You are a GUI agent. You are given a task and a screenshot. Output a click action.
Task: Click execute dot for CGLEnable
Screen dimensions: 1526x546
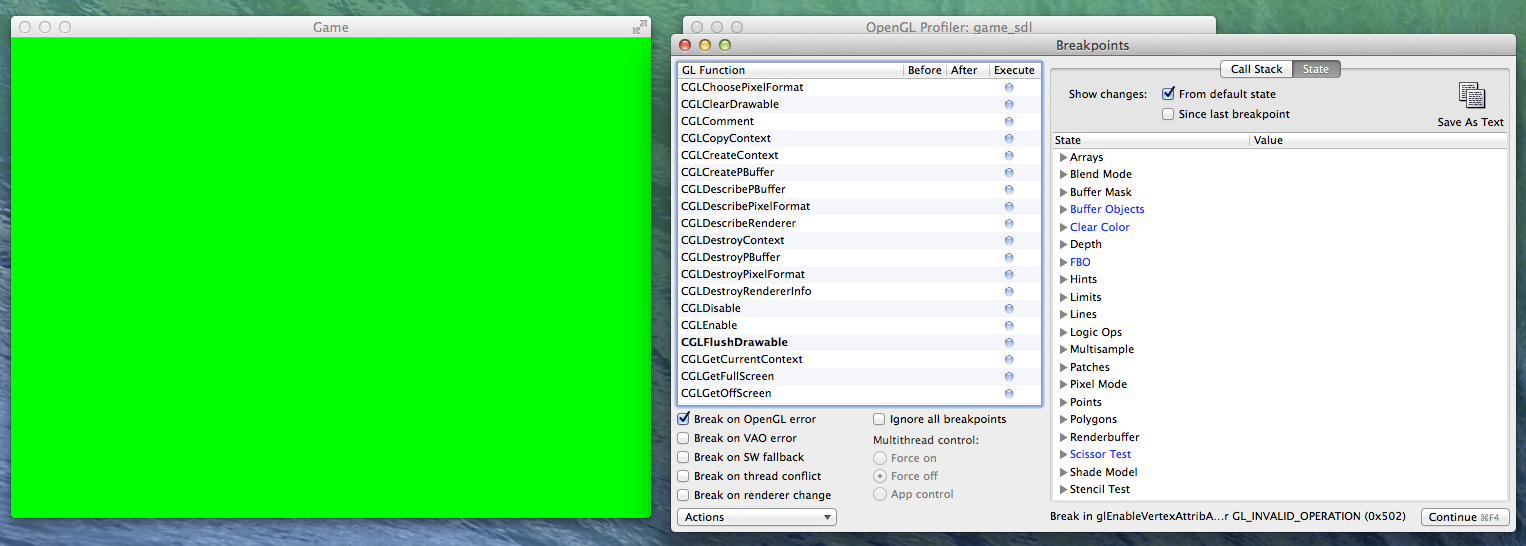[1009, 325]
